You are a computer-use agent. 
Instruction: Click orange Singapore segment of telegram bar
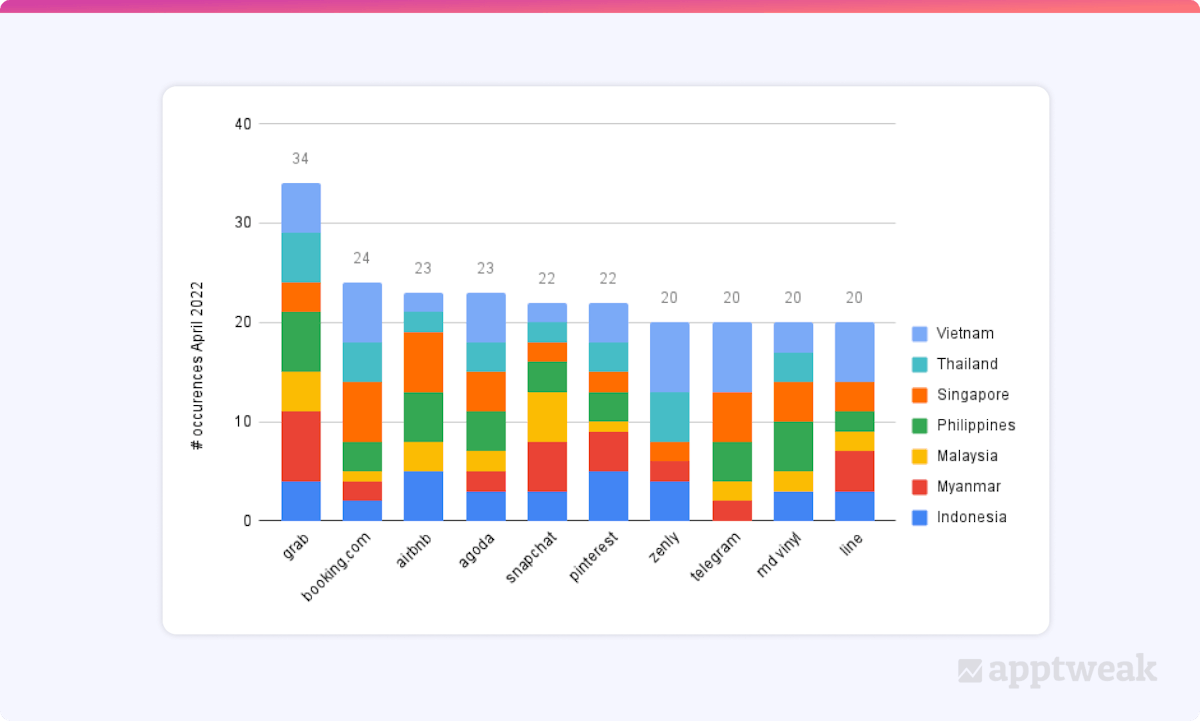731,417
